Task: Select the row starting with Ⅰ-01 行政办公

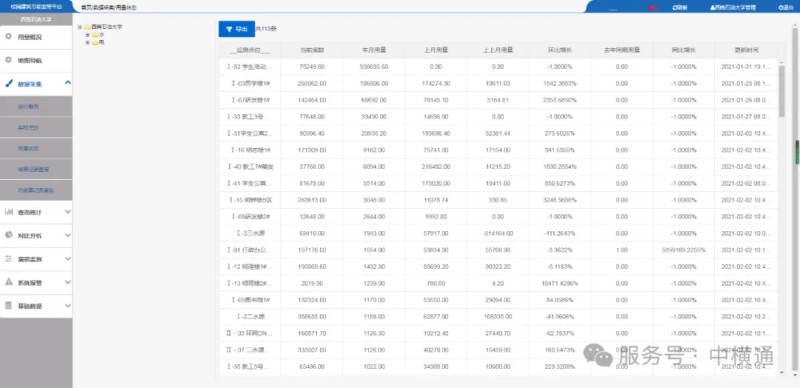Action: point(498,250)
